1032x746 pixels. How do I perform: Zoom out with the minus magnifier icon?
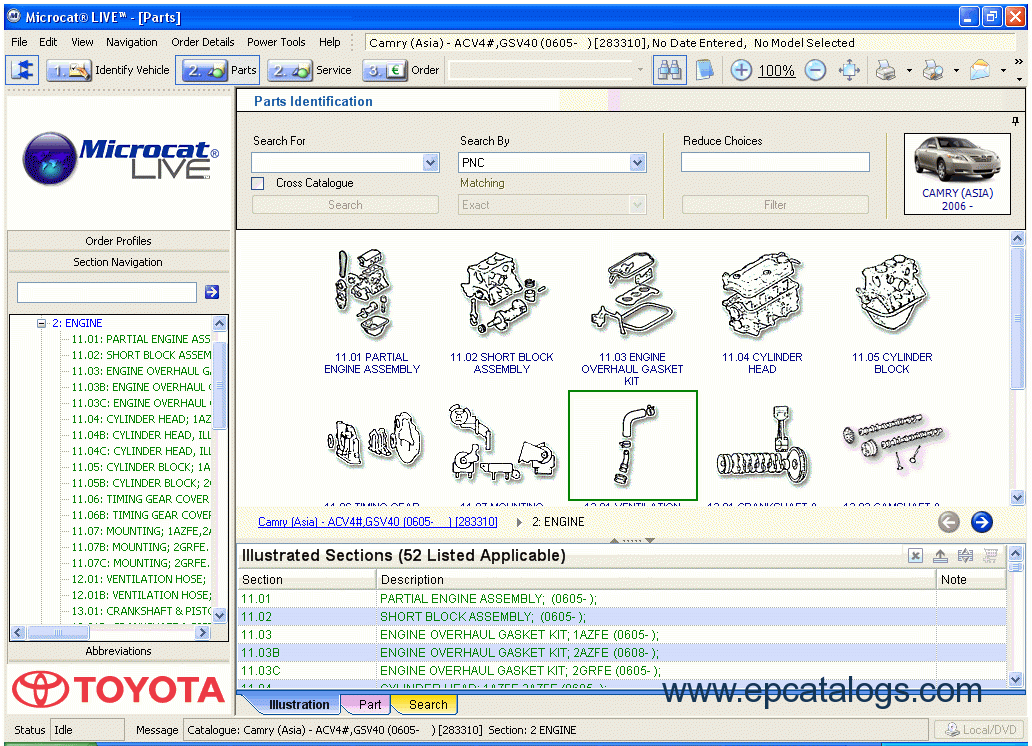coord(815,70)
